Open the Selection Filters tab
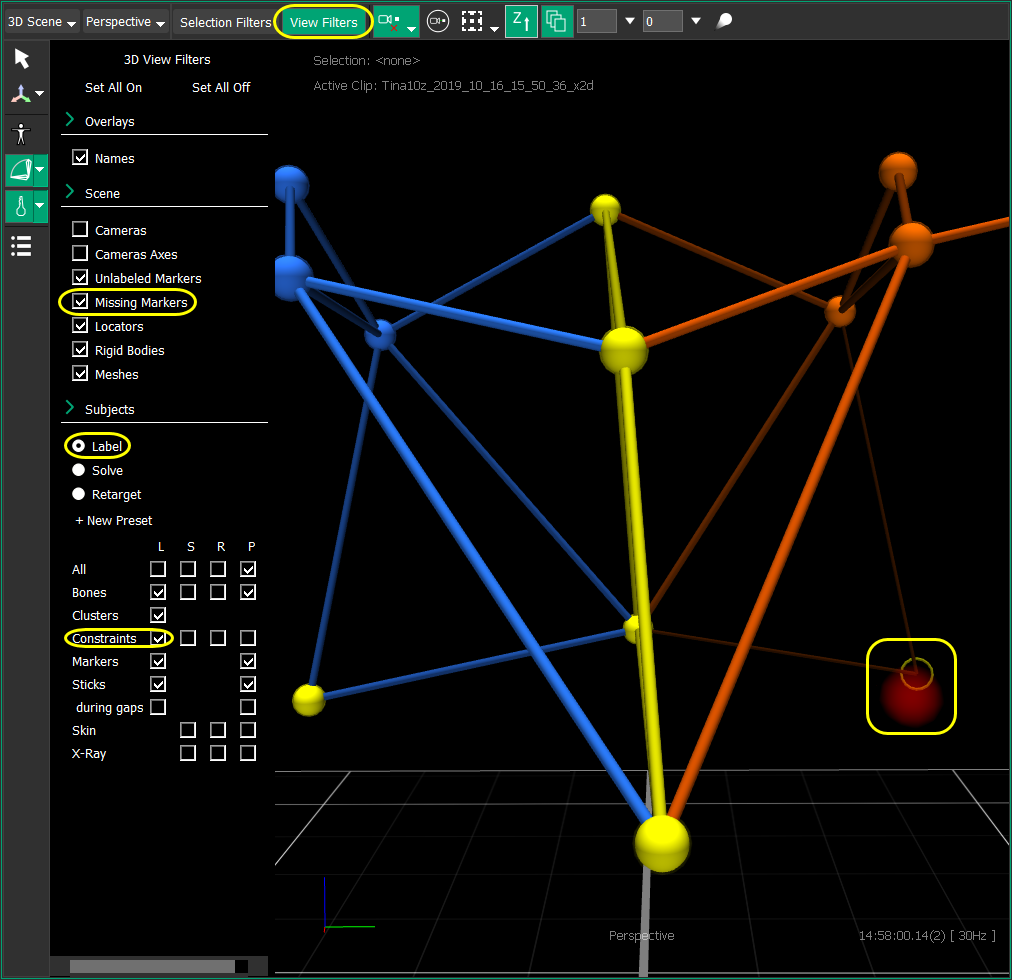This screenshot has height=980, width=1012. pos(225,22)
